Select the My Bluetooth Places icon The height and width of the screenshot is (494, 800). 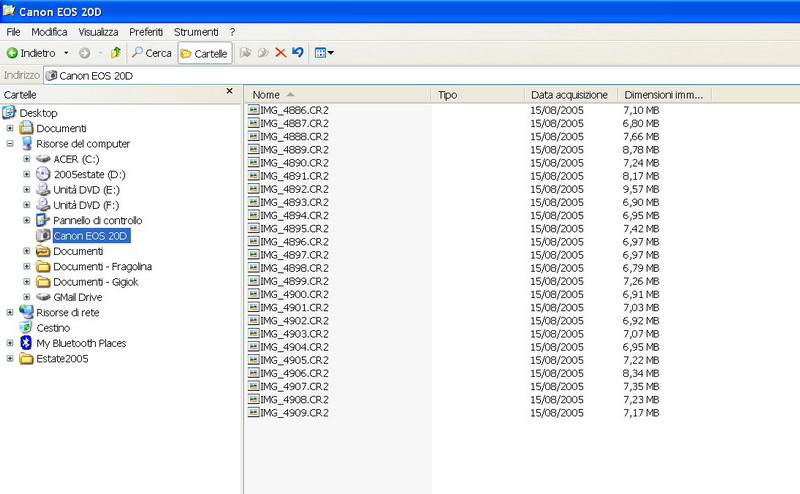click(26, 343)
